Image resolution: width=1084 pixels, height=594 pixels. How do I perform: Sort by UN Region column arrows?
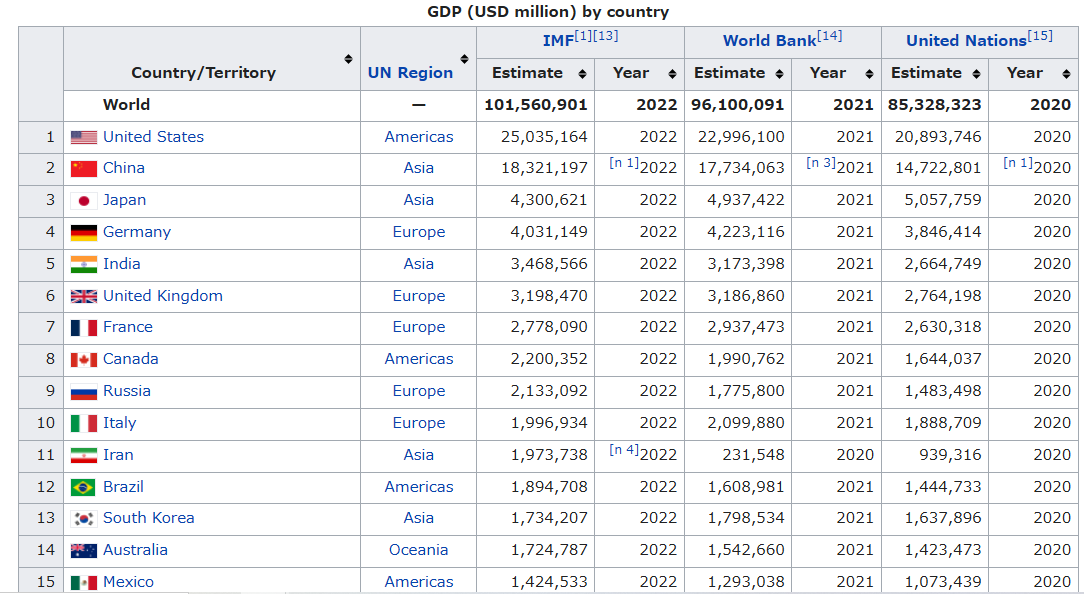pos(464,59)
